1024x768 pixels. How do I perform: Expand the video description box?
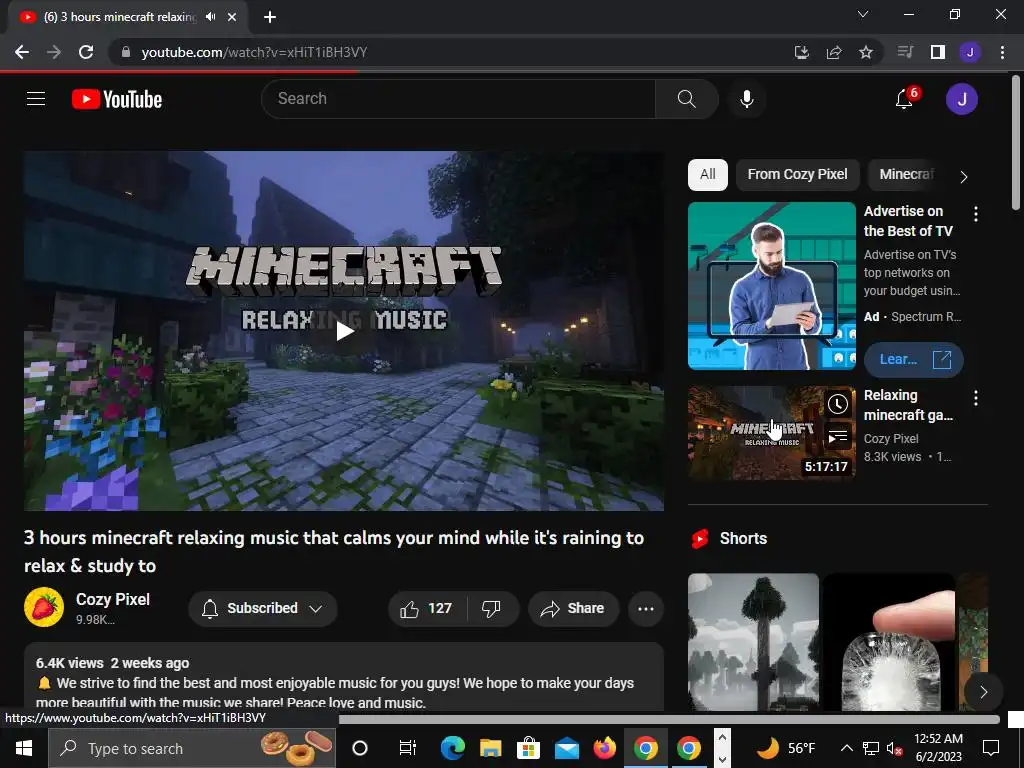[x=344, y=677]
